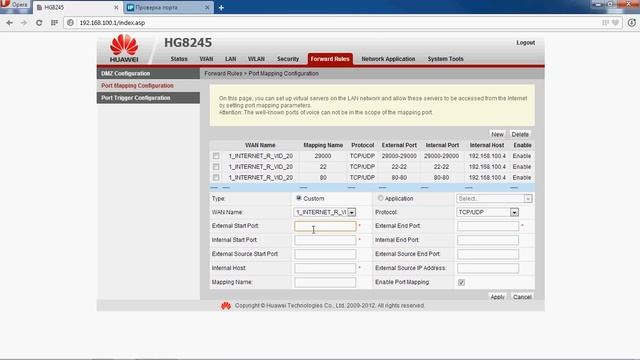640x360 pixels.
Task: Click external port 22-22 cell
Action: 399,167
